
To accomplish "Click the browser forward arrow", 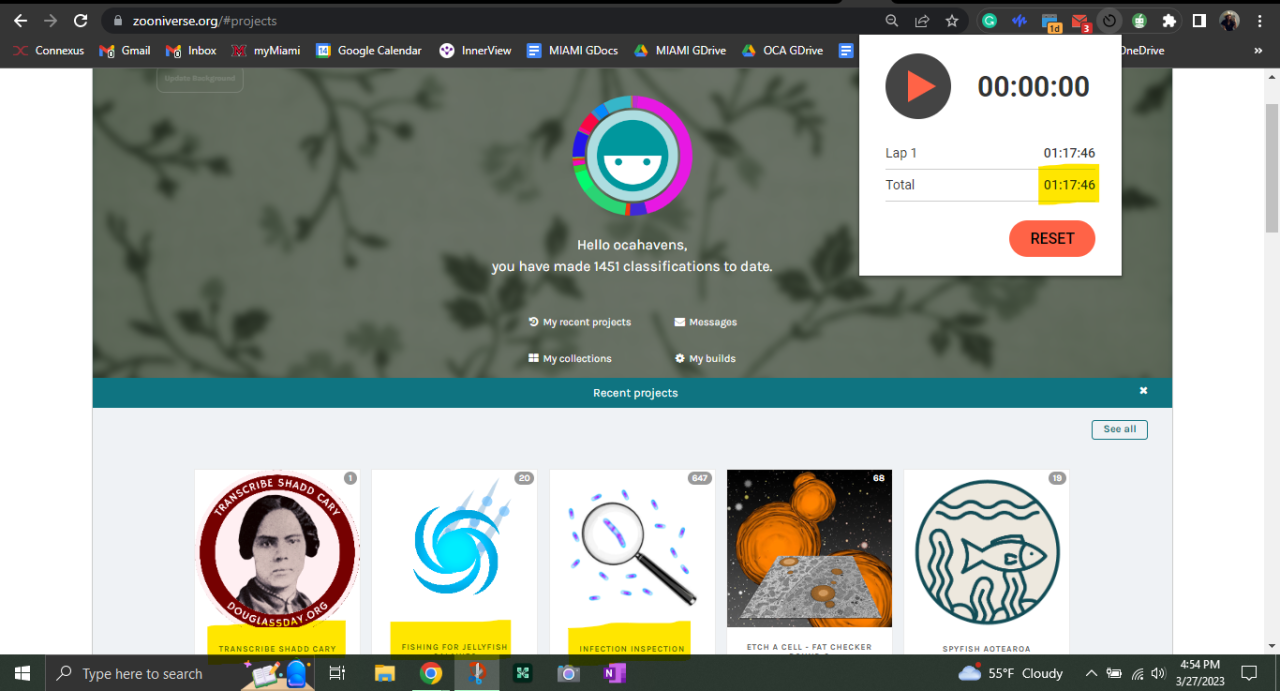I will click(x=50, y=20).
